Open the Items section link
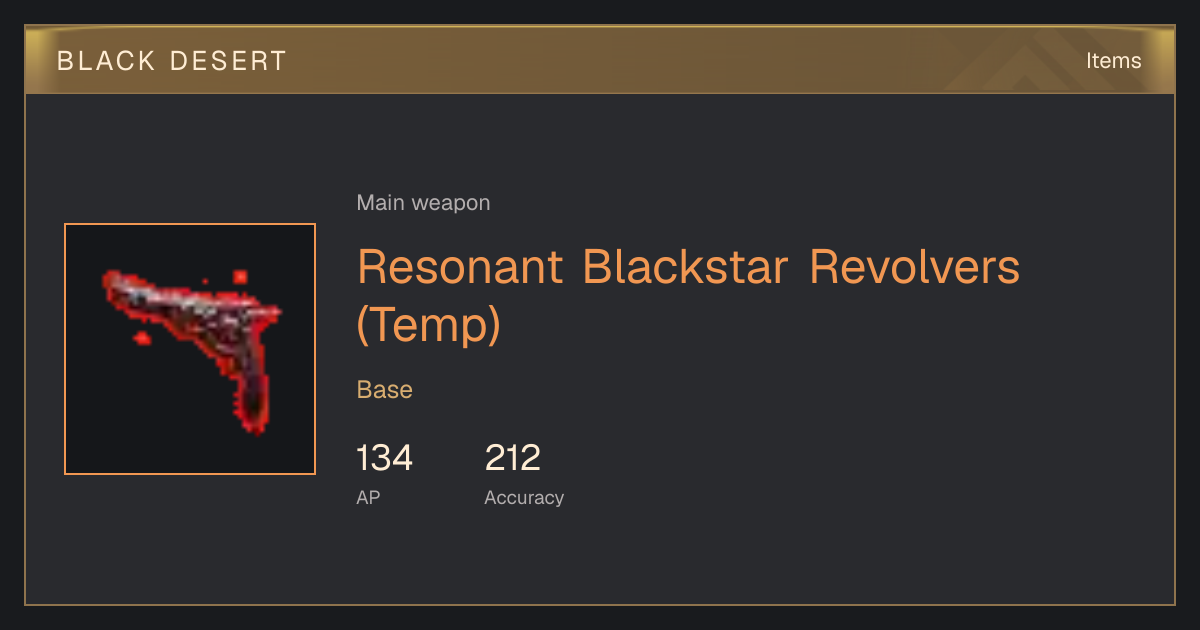 click(x=1113, y=61)
